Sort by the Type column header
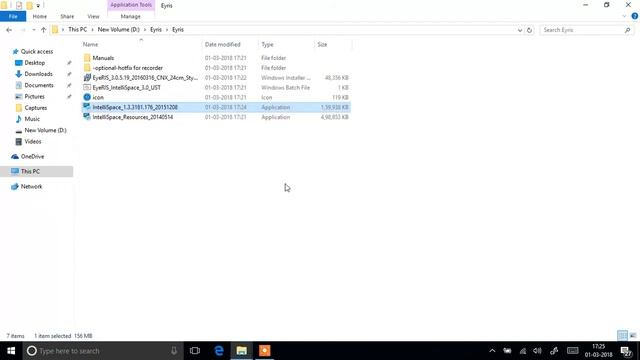This screenshot has width=640, height=360. click(267, 44)
